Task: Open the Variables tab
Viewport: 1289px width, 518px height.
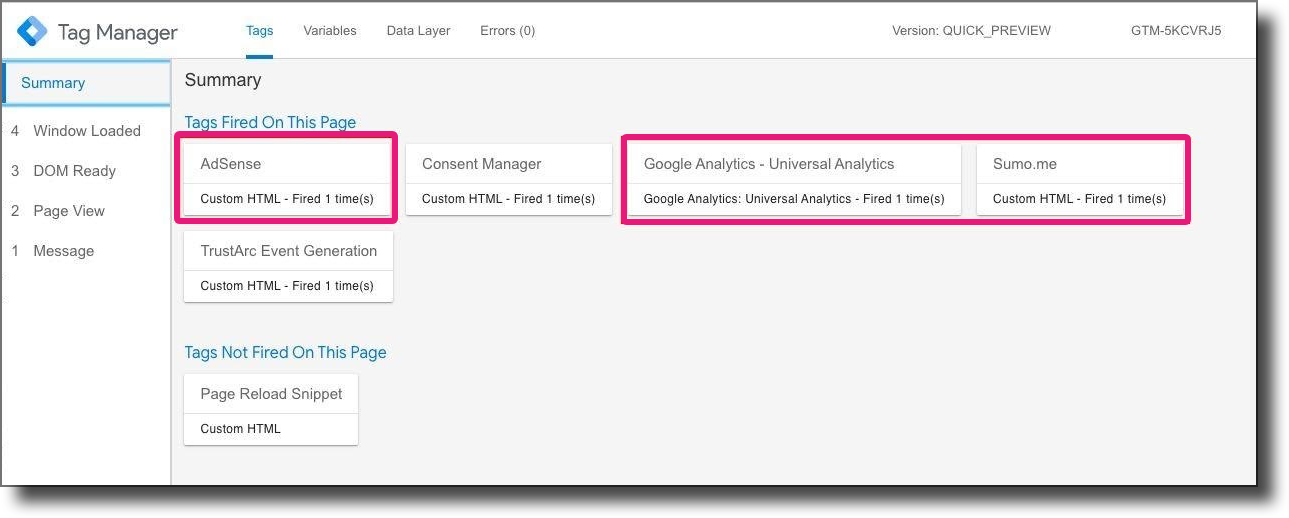Action: tap(330, 31)
